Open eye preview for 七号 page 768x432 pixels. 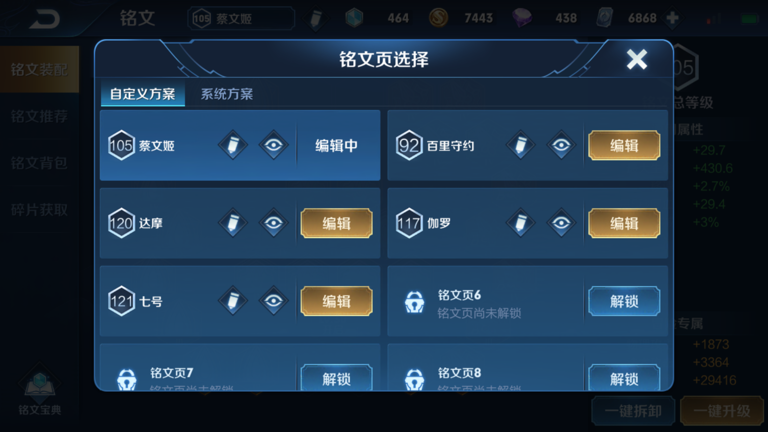tap(273, 301)
